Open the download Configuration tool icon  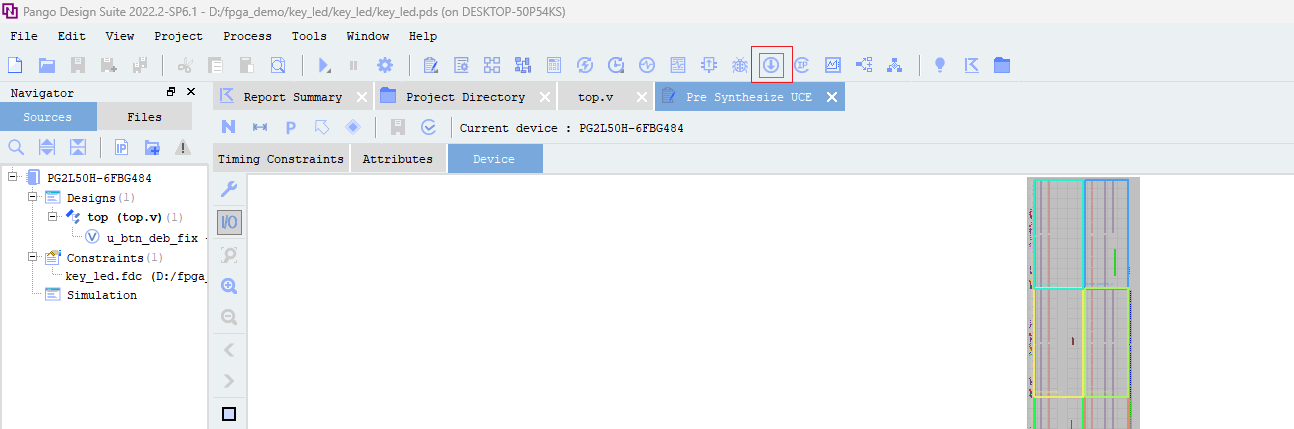(771, 65)
